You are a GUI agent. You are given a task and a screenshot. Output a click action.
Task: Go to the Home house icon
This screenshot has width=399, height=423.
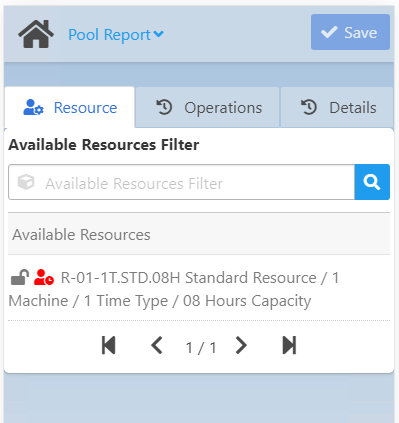click(x=36, y=34)
